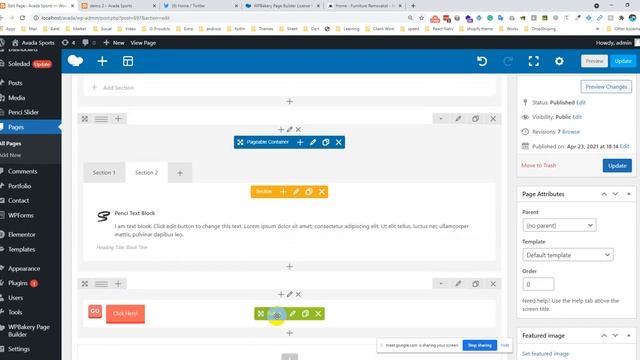Screen dimensions: 640x360
Task: Edit the Published status link
Action: [x=581, y=102]
